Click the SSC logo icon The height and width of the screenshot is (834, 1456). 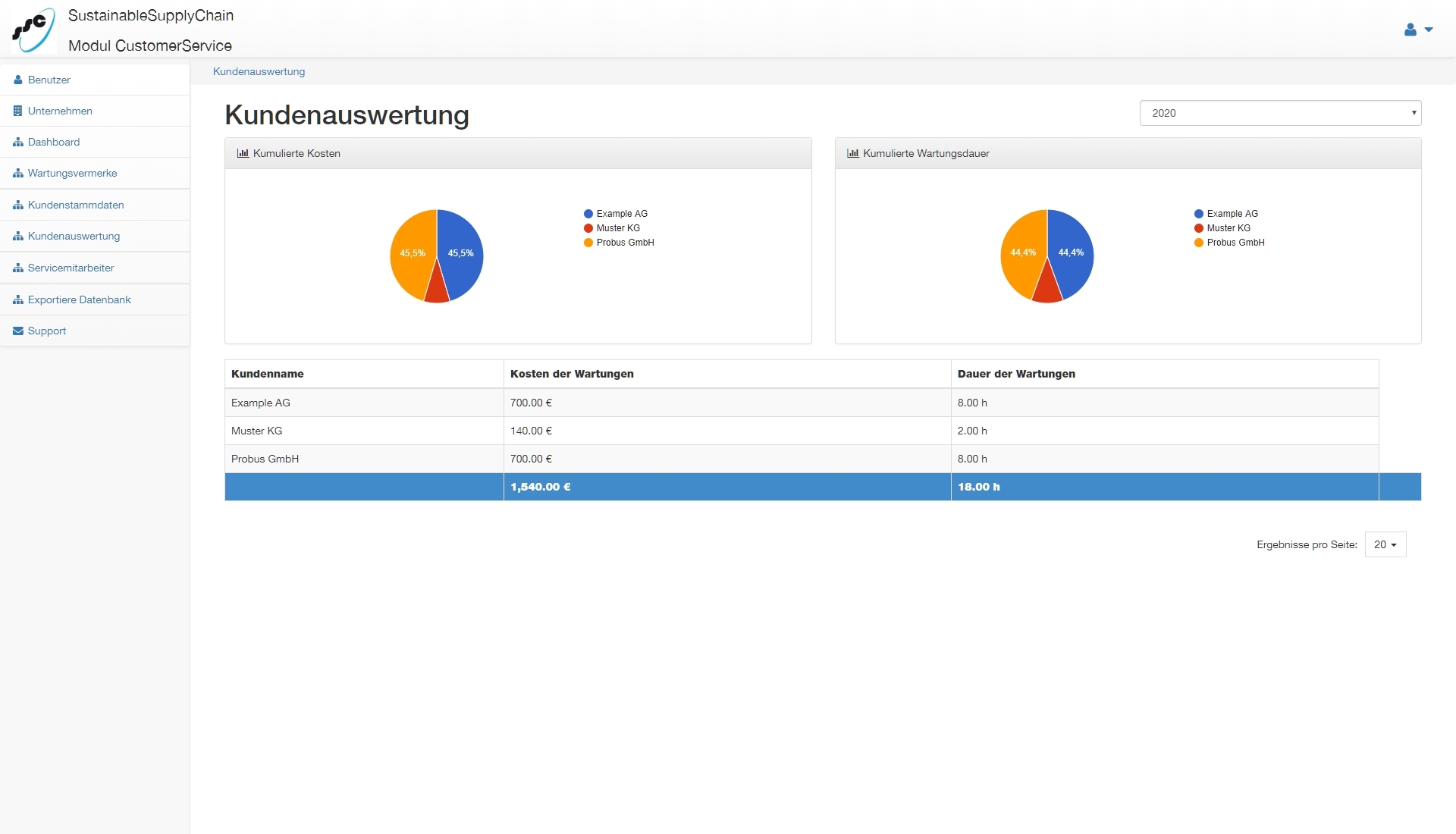click(33, 30)
